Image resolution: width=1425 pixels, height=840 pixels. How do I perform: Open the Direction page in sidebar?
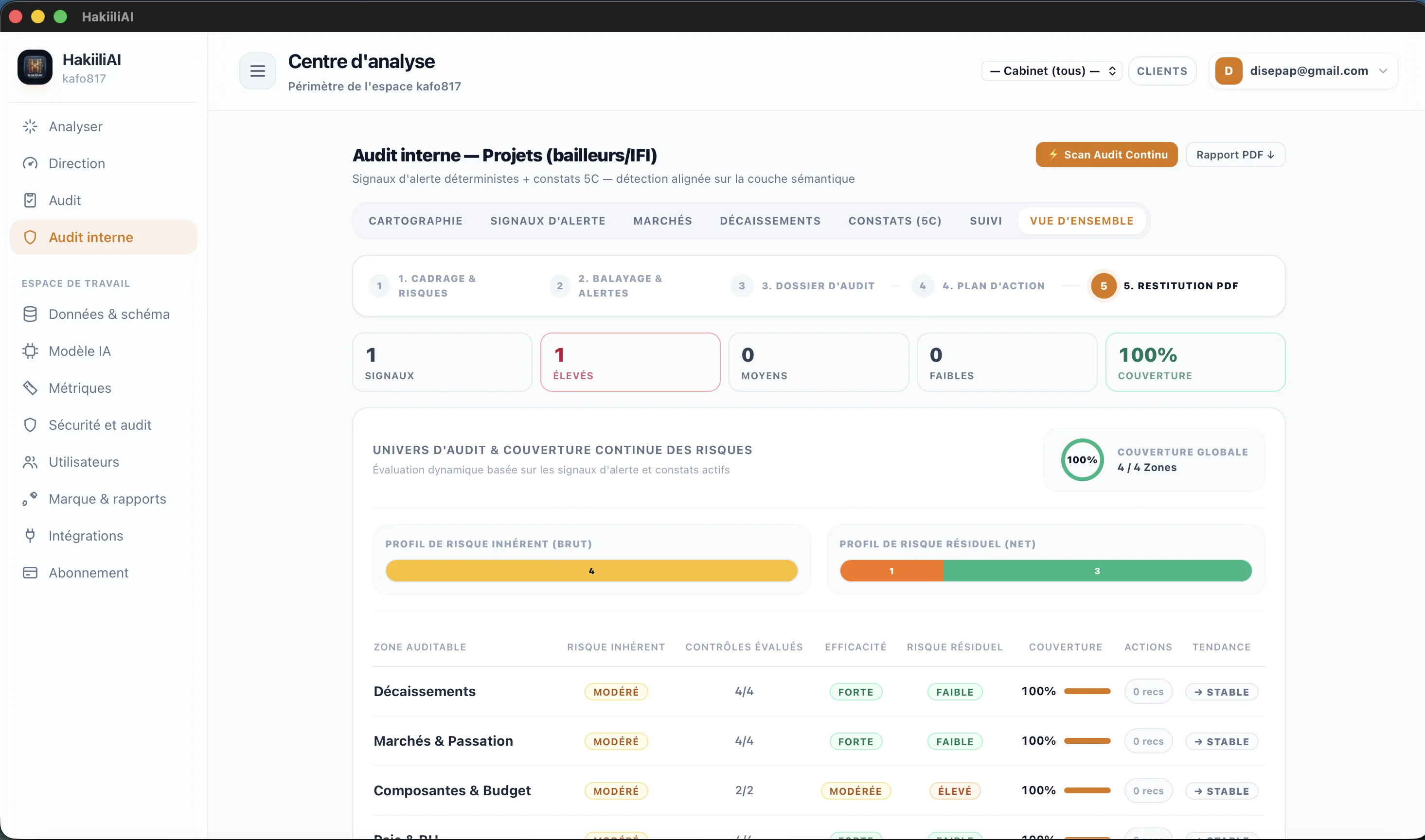(x=104, y=164)
